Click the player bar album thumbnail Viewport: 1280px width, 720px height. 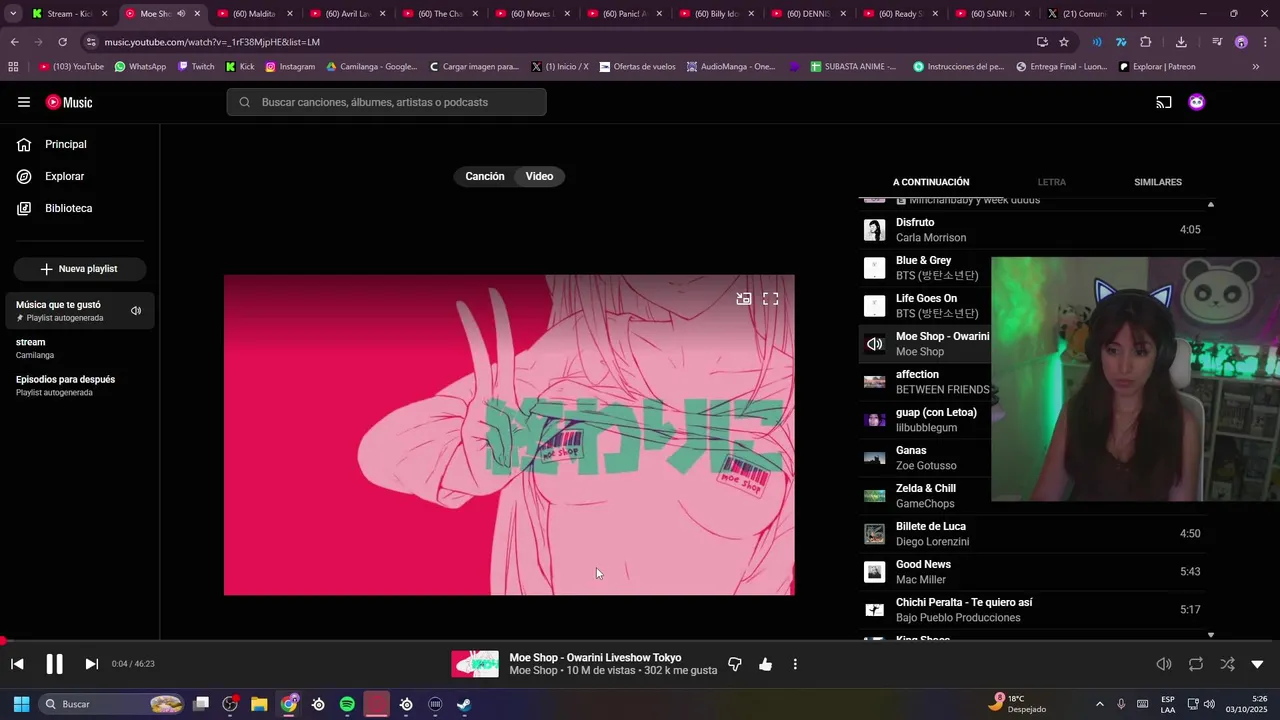tap(475, 664)
